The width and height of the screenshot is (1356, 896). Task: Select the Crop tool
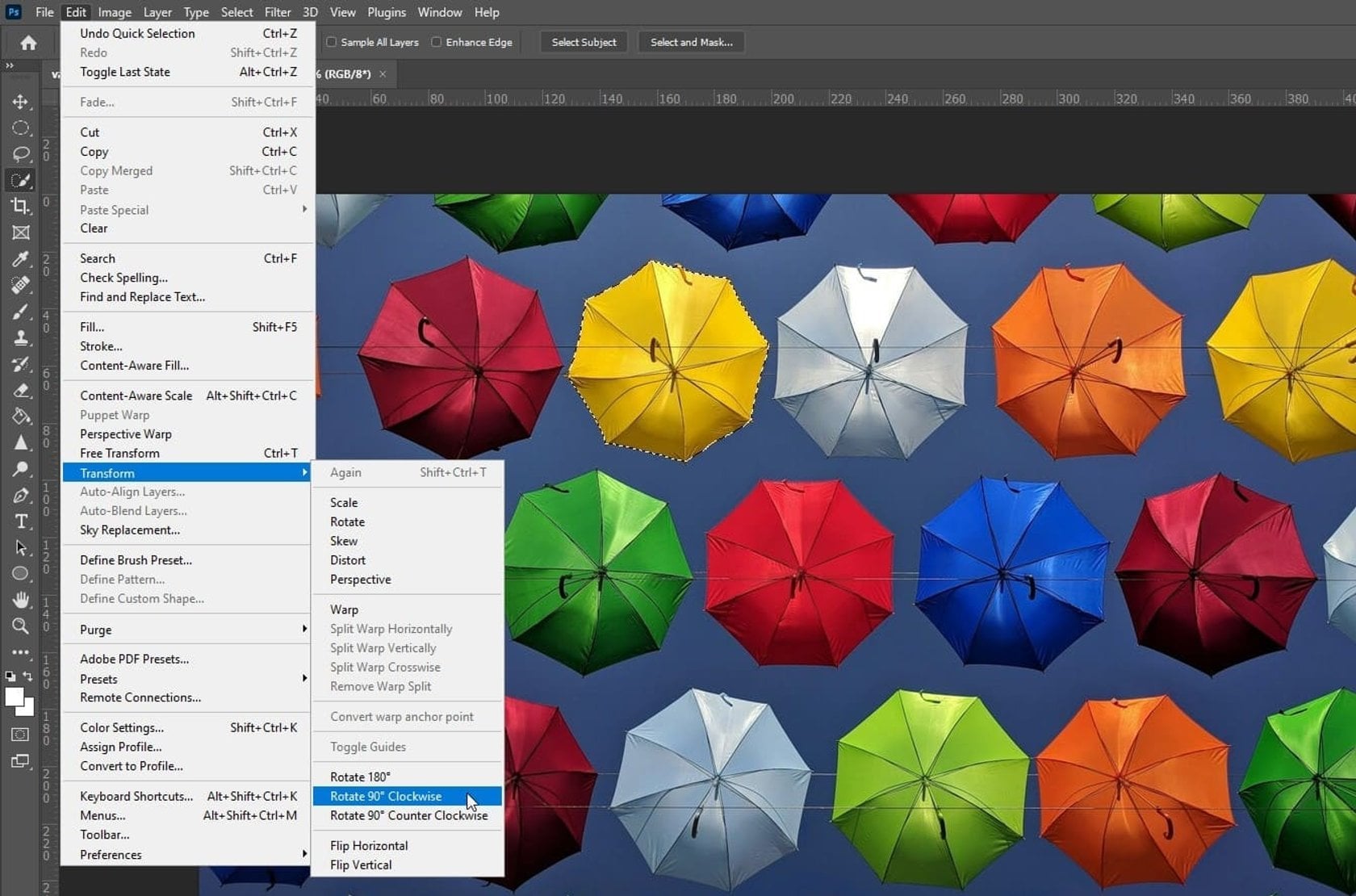point(20,206)
